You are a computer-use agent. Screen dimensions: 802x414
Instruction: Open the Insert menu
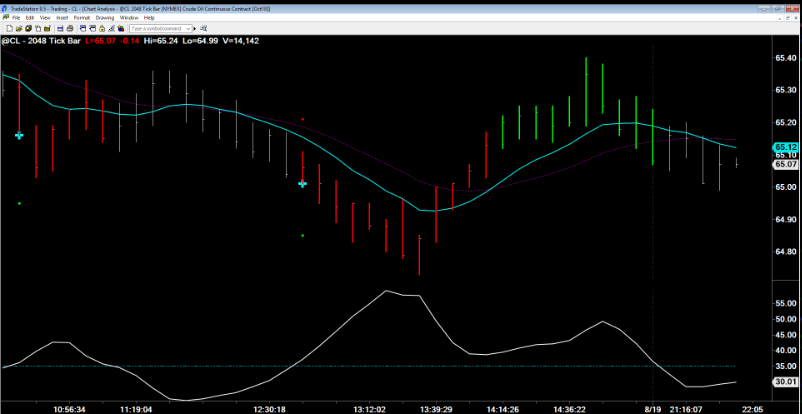62,17
